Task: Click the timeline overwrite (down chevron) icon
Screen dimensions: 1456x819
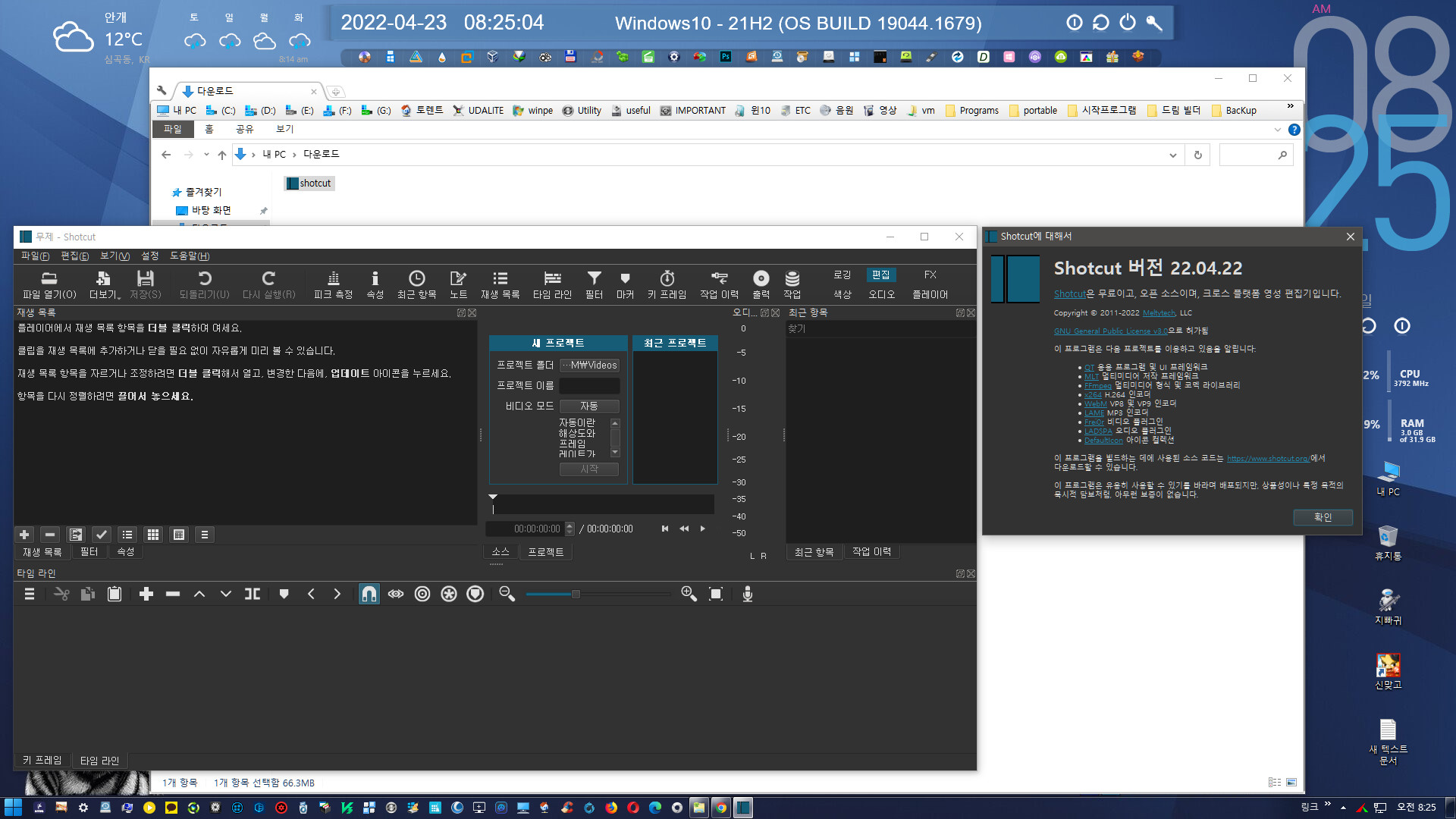Action: pos(226,594)
